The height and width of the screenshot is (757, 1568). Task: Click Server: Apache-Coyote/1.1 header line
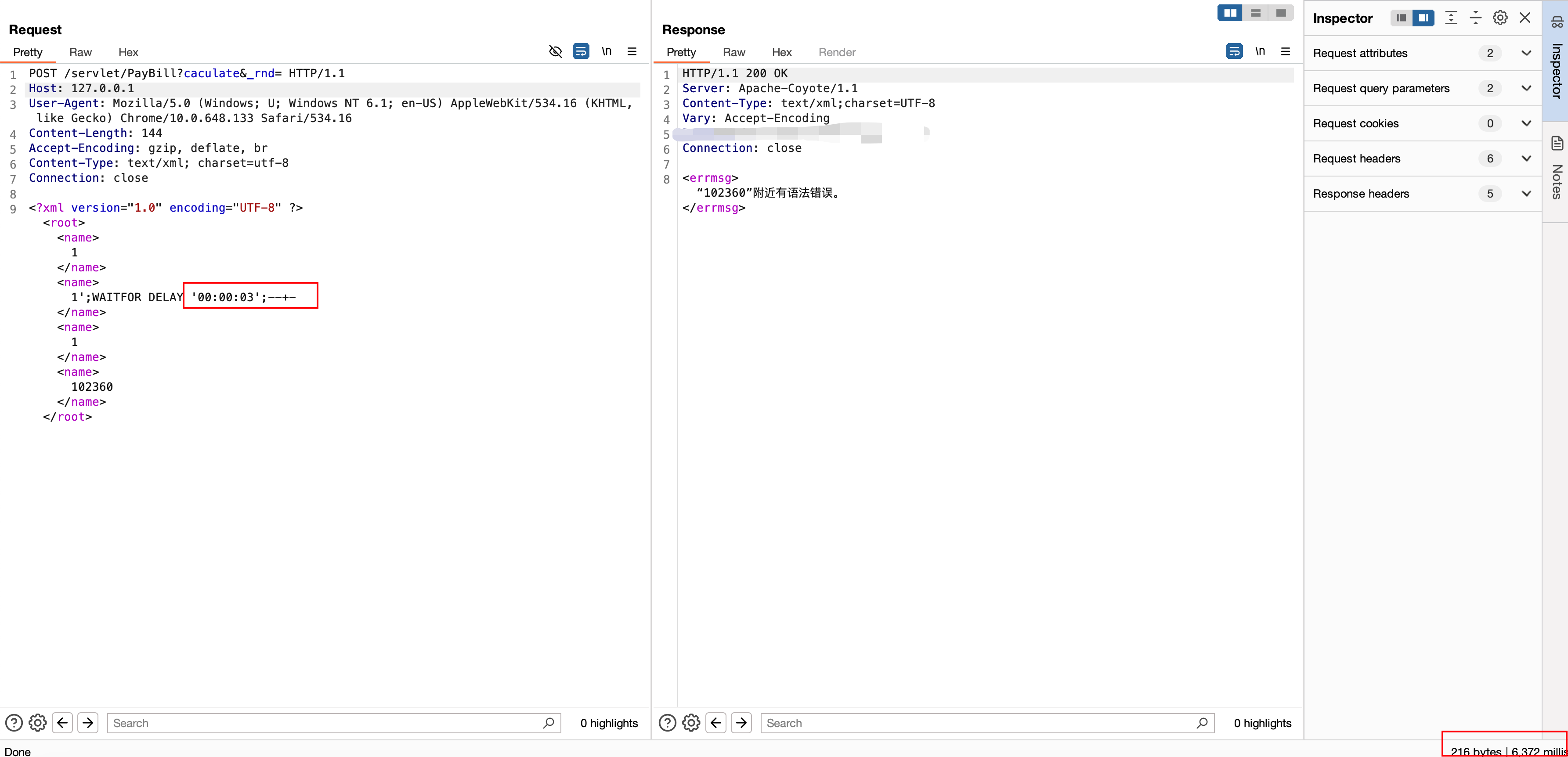[x=770, y=89]
